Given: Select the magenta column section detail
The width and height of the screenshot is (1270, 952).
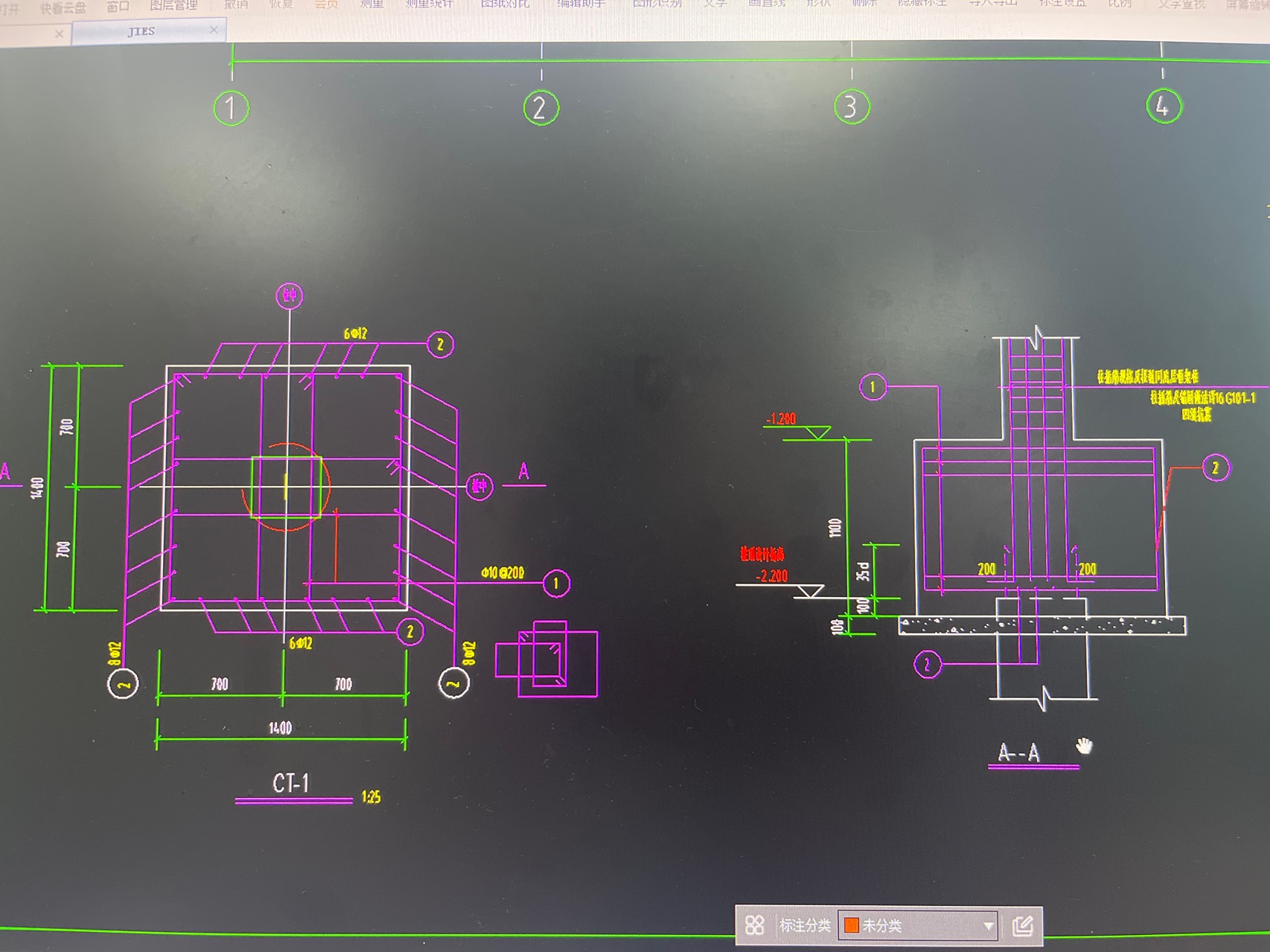Looking at the screenshot, I should [x=546, y=659].
